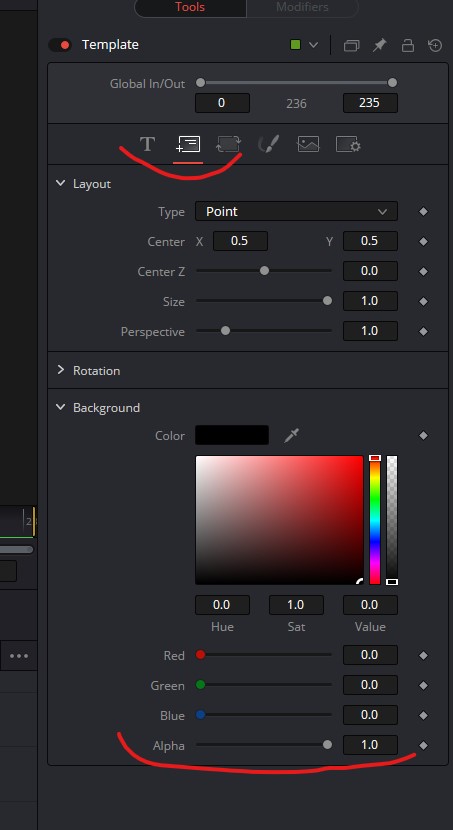The width and height of the screenshot is (453, 830).
Task: Click the three-dots options button
Action: (x=19, y=656)
